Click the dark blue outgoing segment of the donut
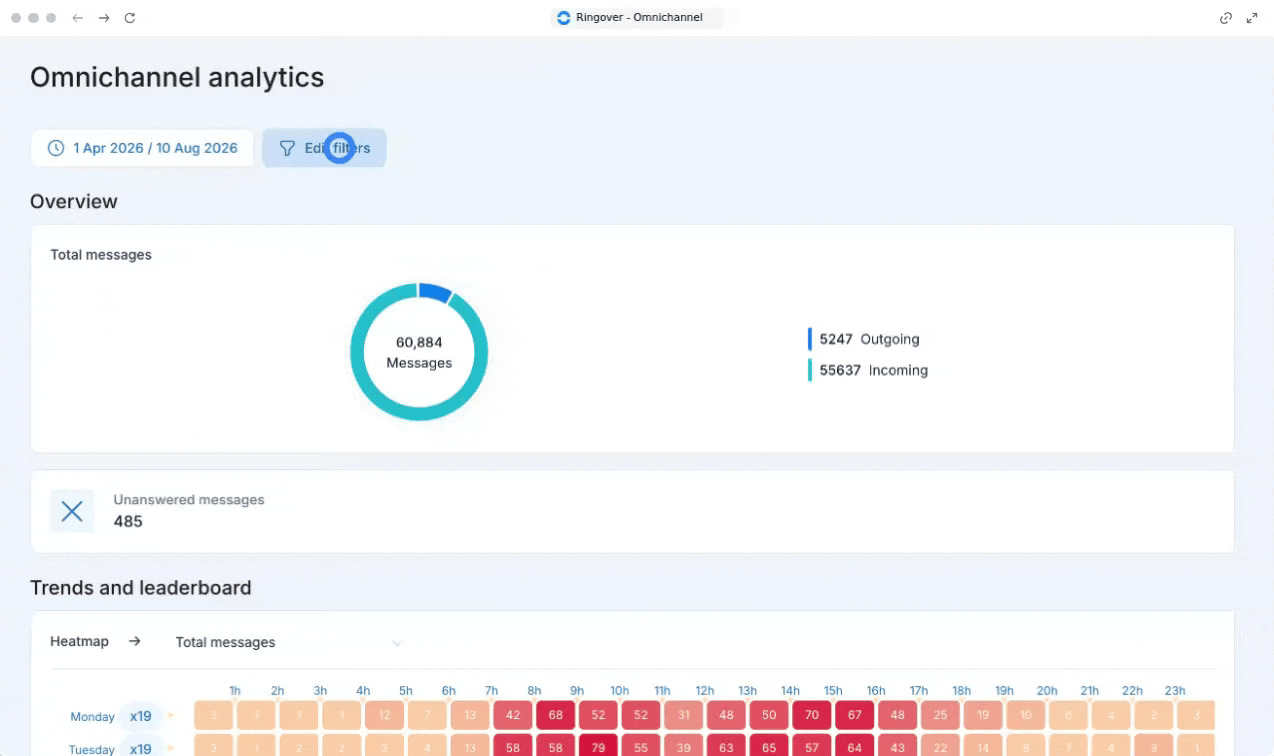This screenshot has height=756, width=1274. [436, 292]
